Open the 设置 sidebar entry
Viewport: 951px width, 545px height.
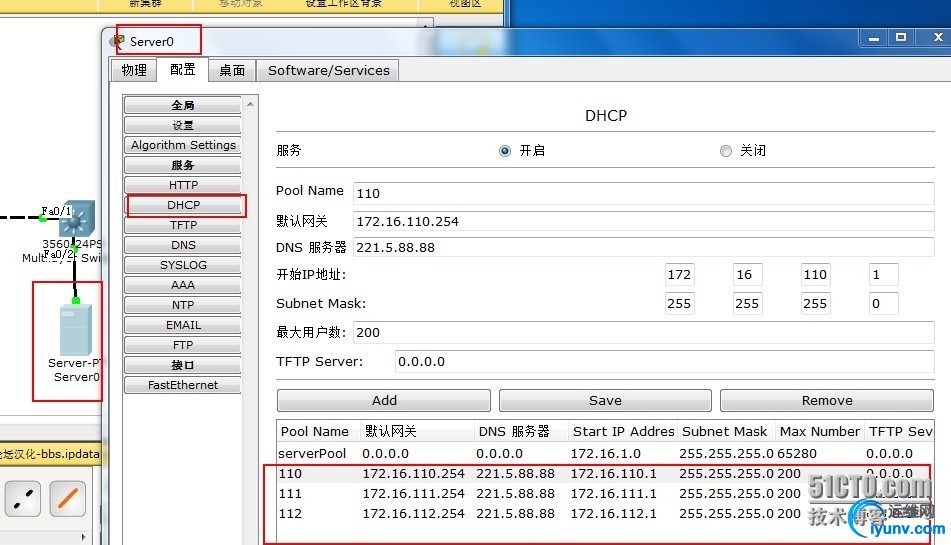(x=183, y=125)
